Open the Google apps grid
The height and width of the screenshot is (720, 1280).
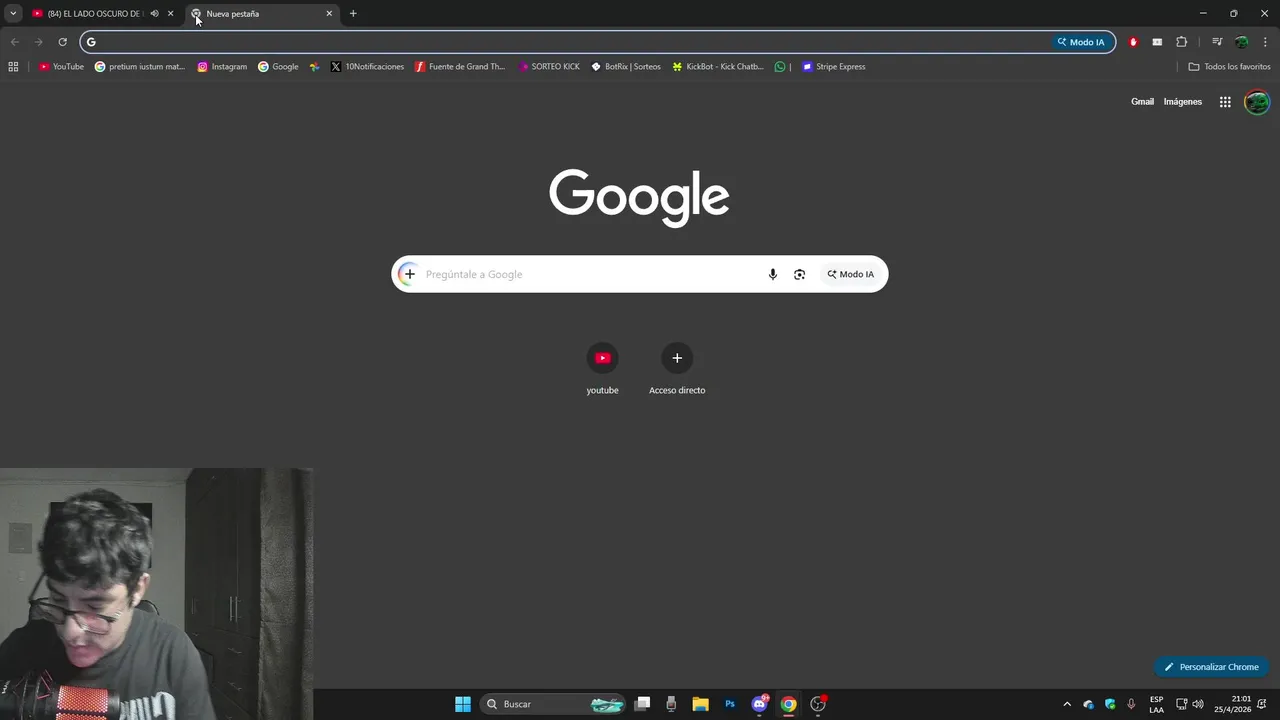(1225, 102)
